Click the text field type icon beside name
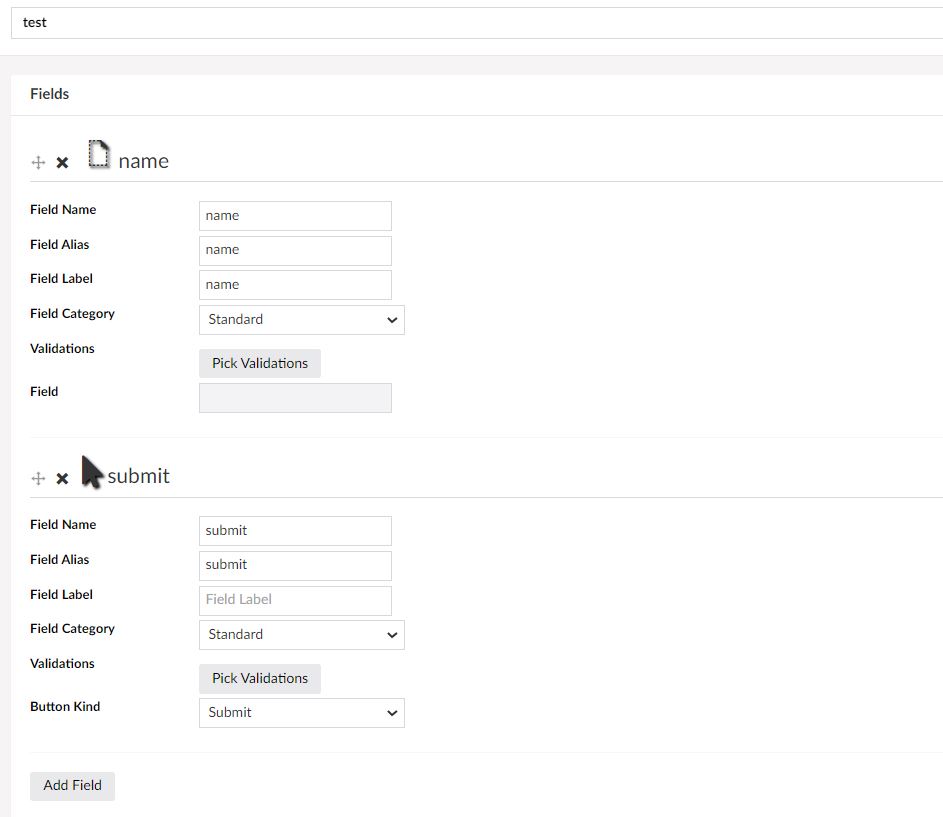This screenshot has width=943, height=817. tap(98, 155)
